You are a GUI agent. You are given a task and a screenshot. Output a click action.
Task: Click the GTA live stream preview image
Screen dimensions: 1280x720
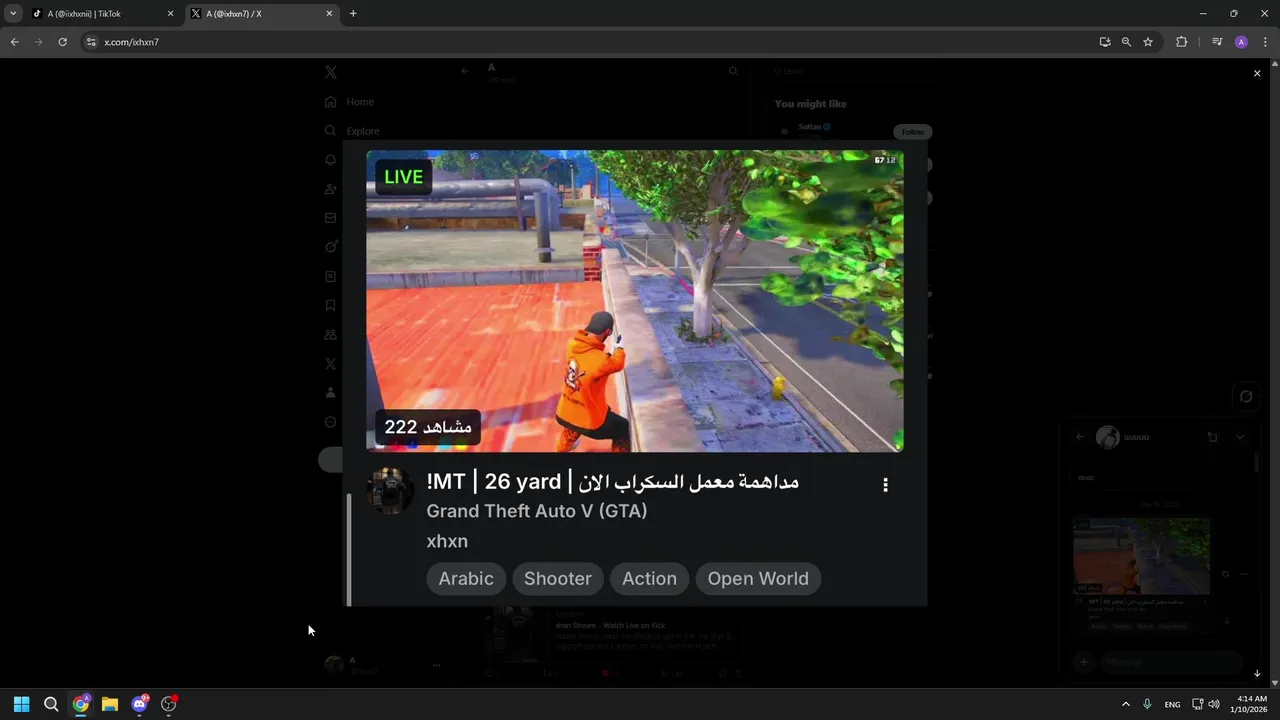[635, 301]
